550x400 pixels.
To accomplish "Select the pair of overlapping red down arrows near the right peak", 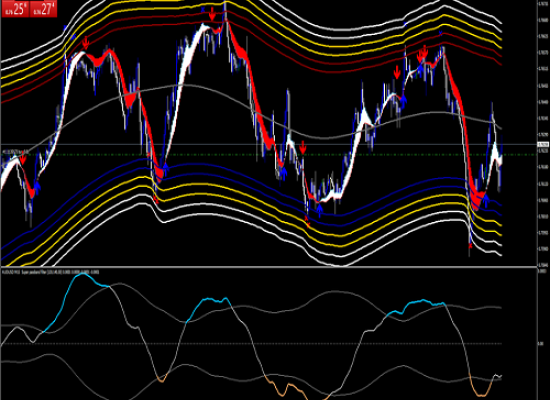I will [422, 54].
